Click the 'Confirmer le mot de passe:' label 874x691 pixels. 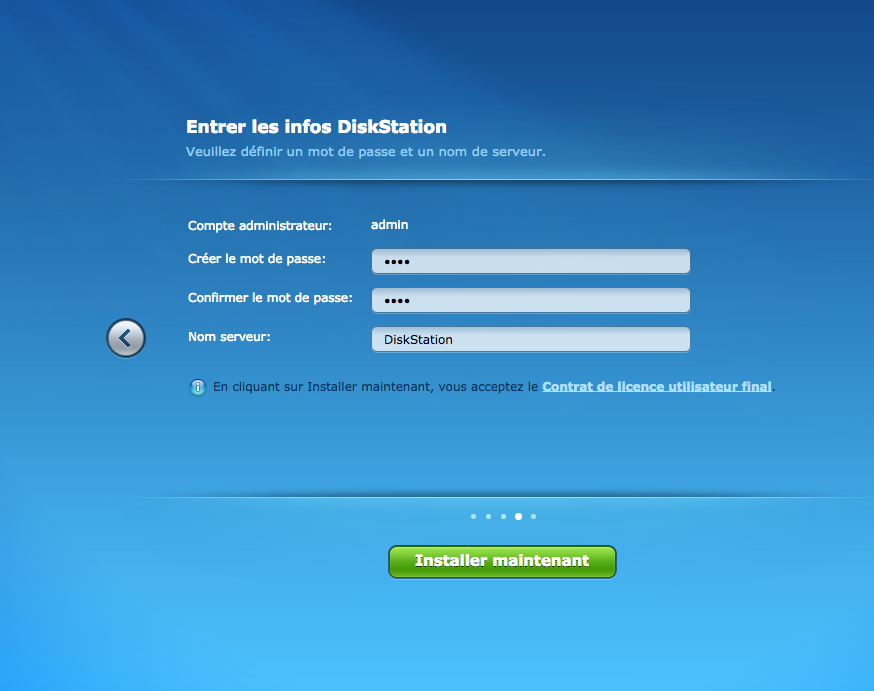[x=270, y=298]
